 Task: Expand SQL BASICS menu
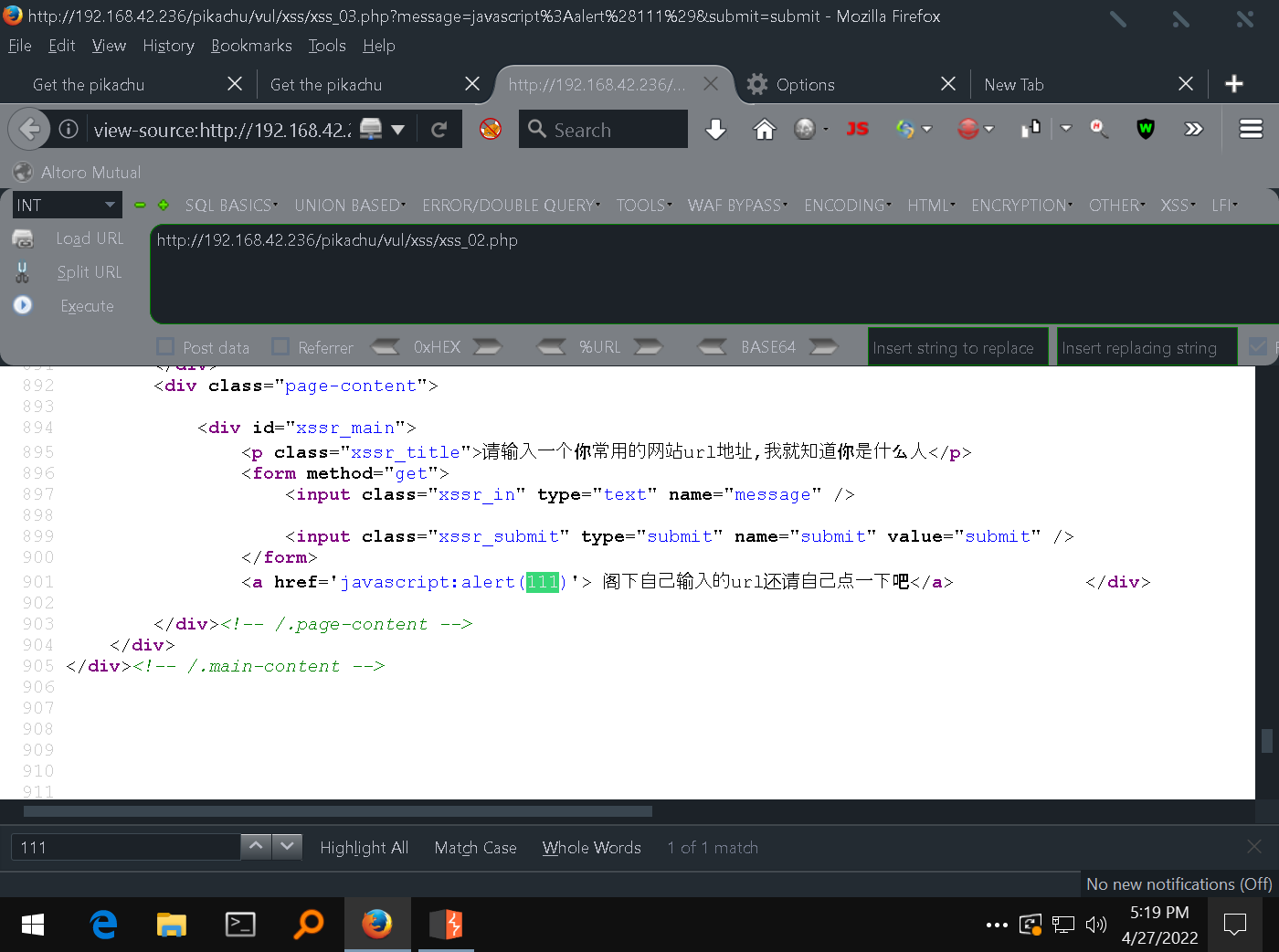click(x=231, y=206)
